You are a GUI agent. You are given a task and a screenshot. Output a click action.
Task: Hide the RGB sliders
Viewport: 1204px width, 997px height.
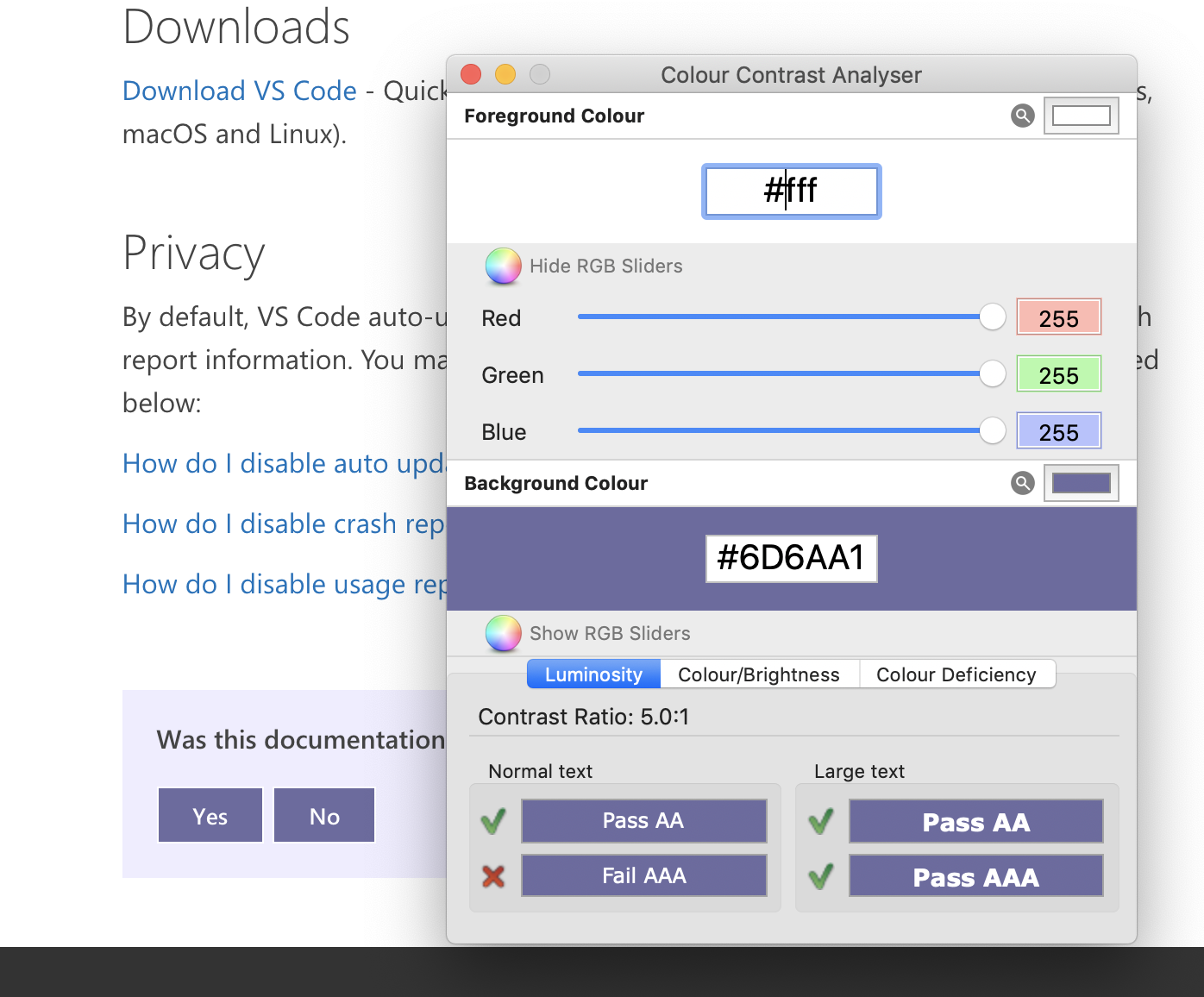point(606,266)
